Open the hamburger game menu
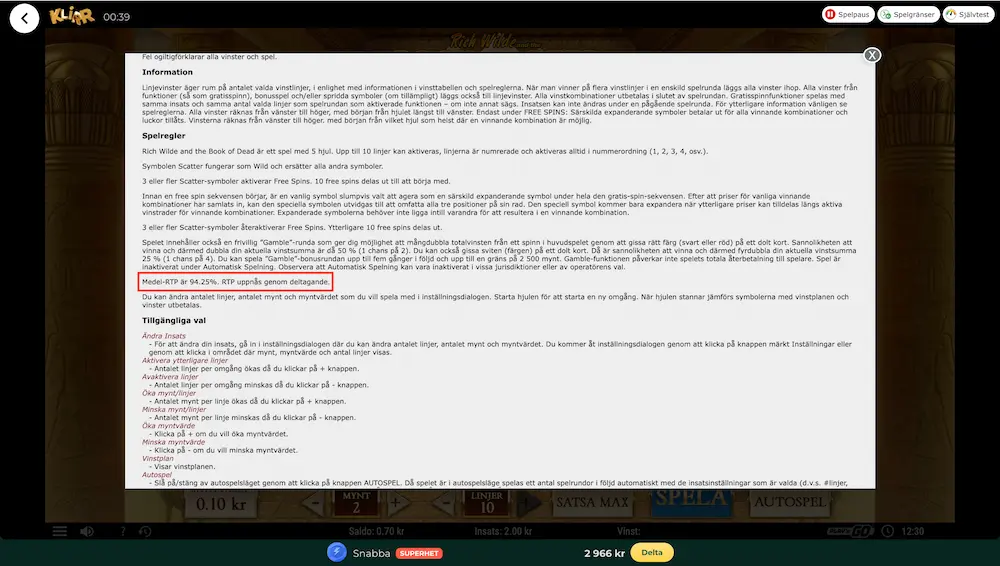 pyautogui.click(x=59, y=531)
